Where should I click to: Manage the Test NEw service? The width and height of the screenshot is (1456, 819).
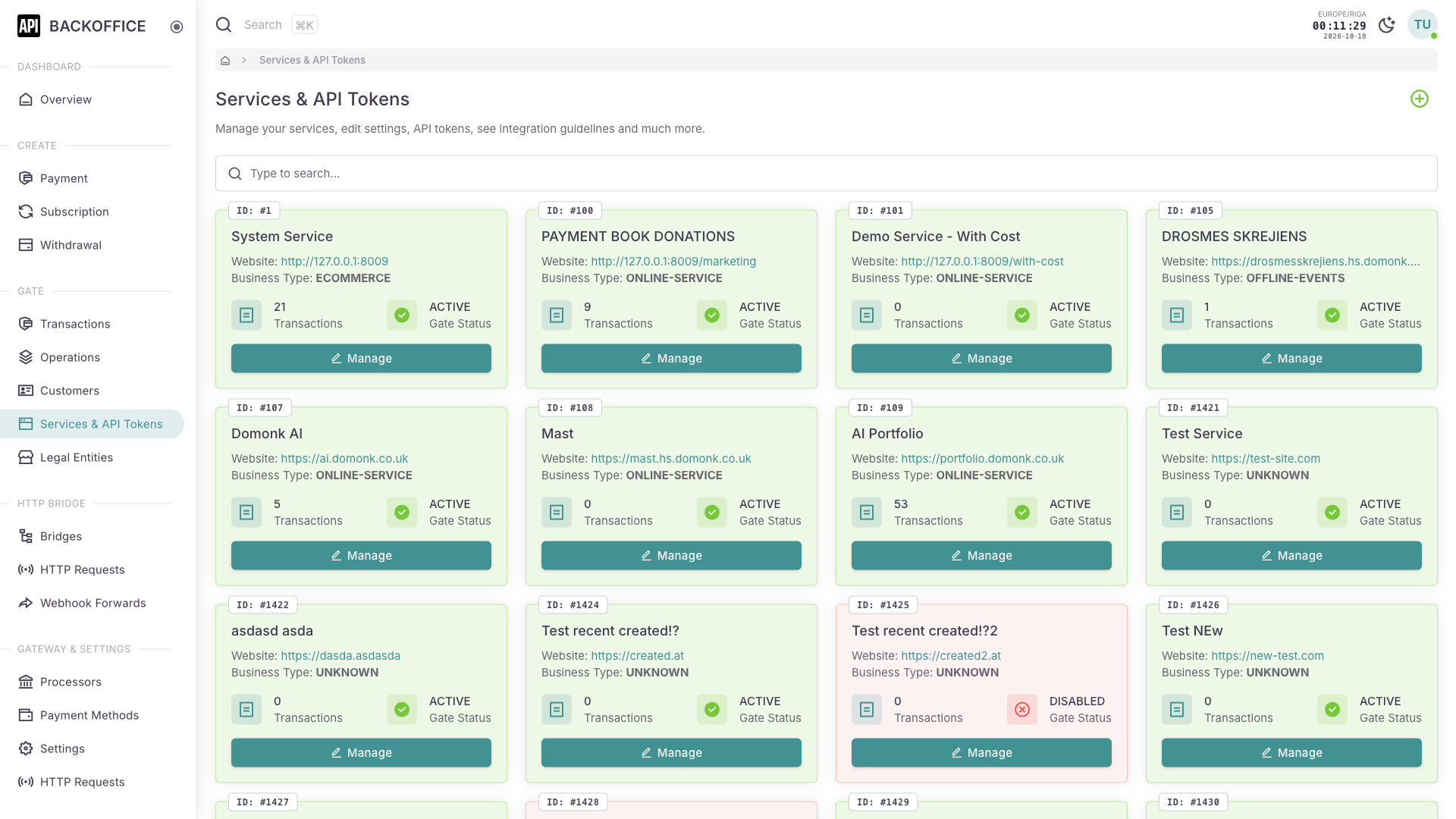tap(1291, 753)
